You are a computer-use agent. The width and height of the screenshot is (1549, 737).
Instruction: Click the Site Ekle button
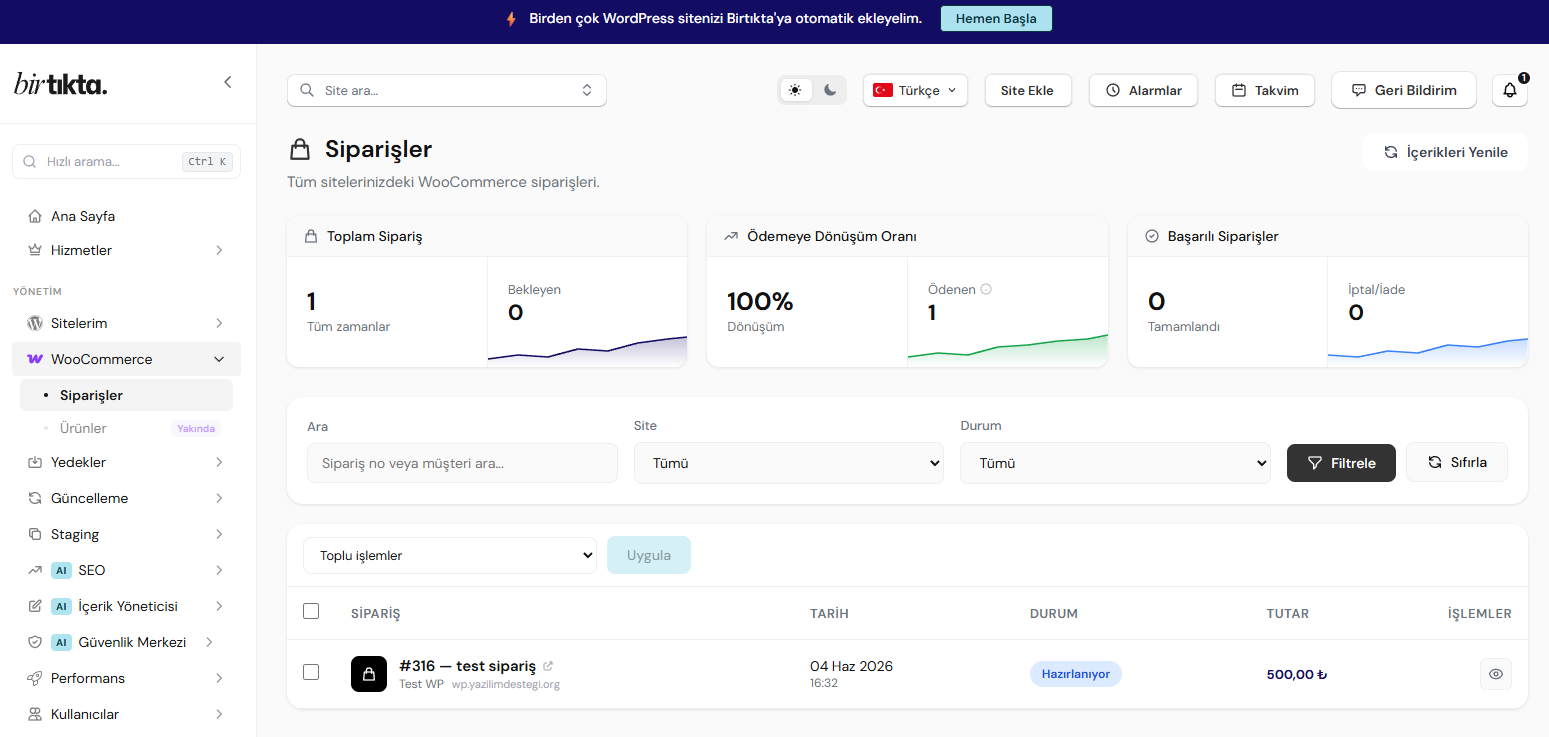[x=1027, y=90]
